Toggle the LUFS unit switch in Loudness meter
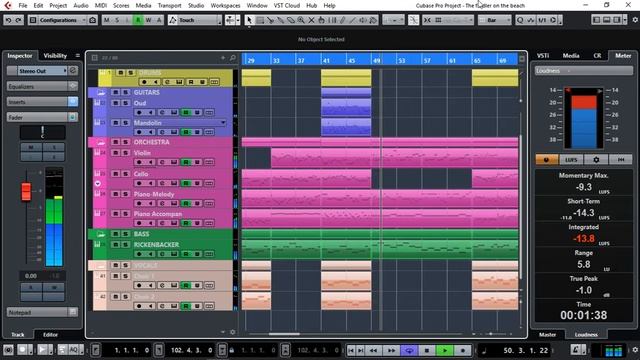 571,160
